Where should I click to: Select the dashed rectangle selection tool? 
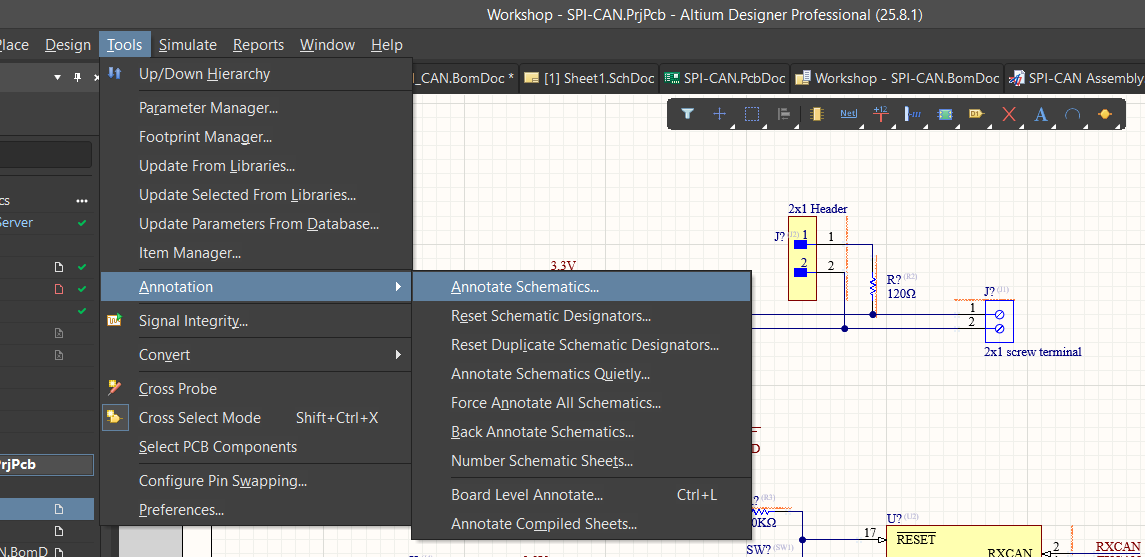point(751,114)
